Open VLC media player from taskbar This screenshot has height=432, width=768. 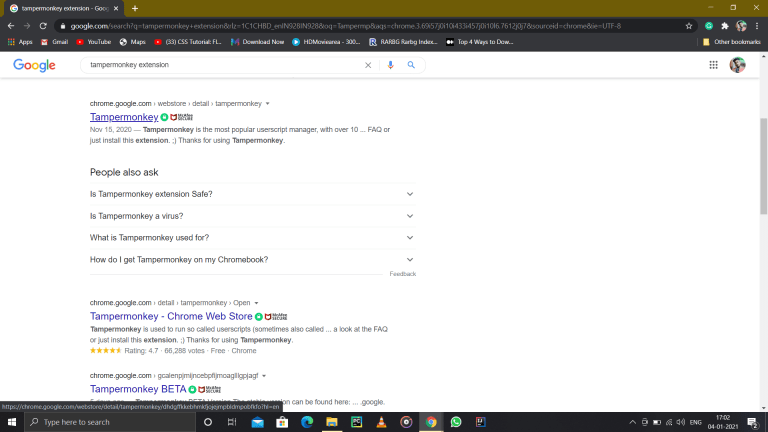(381, 422)
